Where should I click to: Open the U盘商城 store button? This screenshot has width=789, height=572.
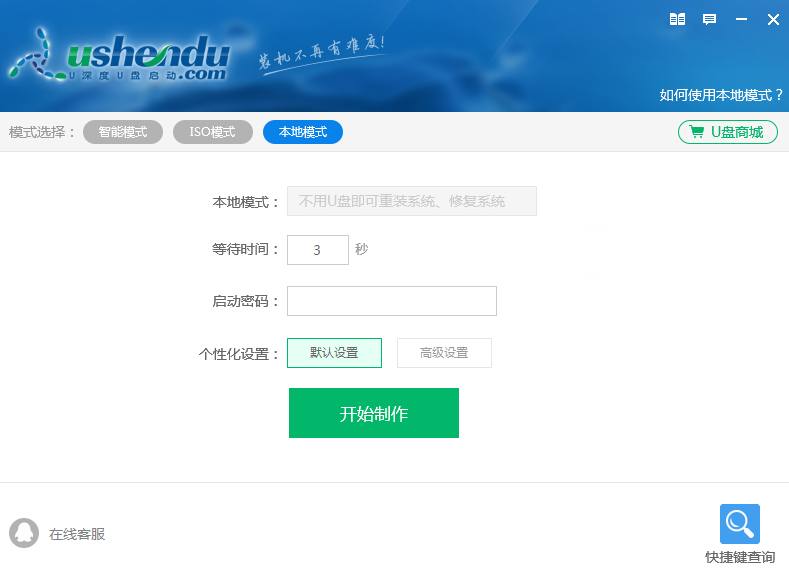coord(728,132)
